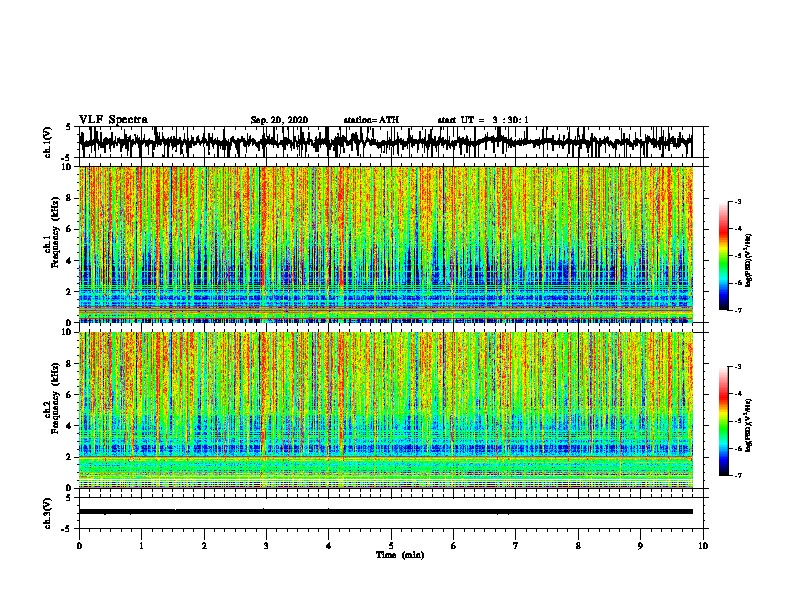Click the "6" tick on ch.1 frequency axis
The height and width of the screenshot is (612, 792).
(71, 229)
